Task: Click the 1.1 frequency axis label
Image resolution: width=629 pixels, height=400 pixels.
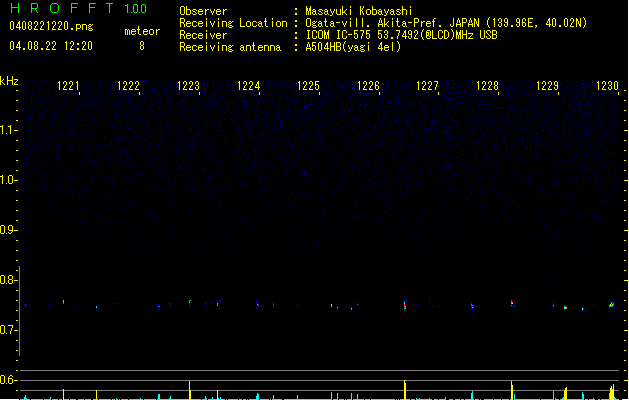Action: [8, 130]
